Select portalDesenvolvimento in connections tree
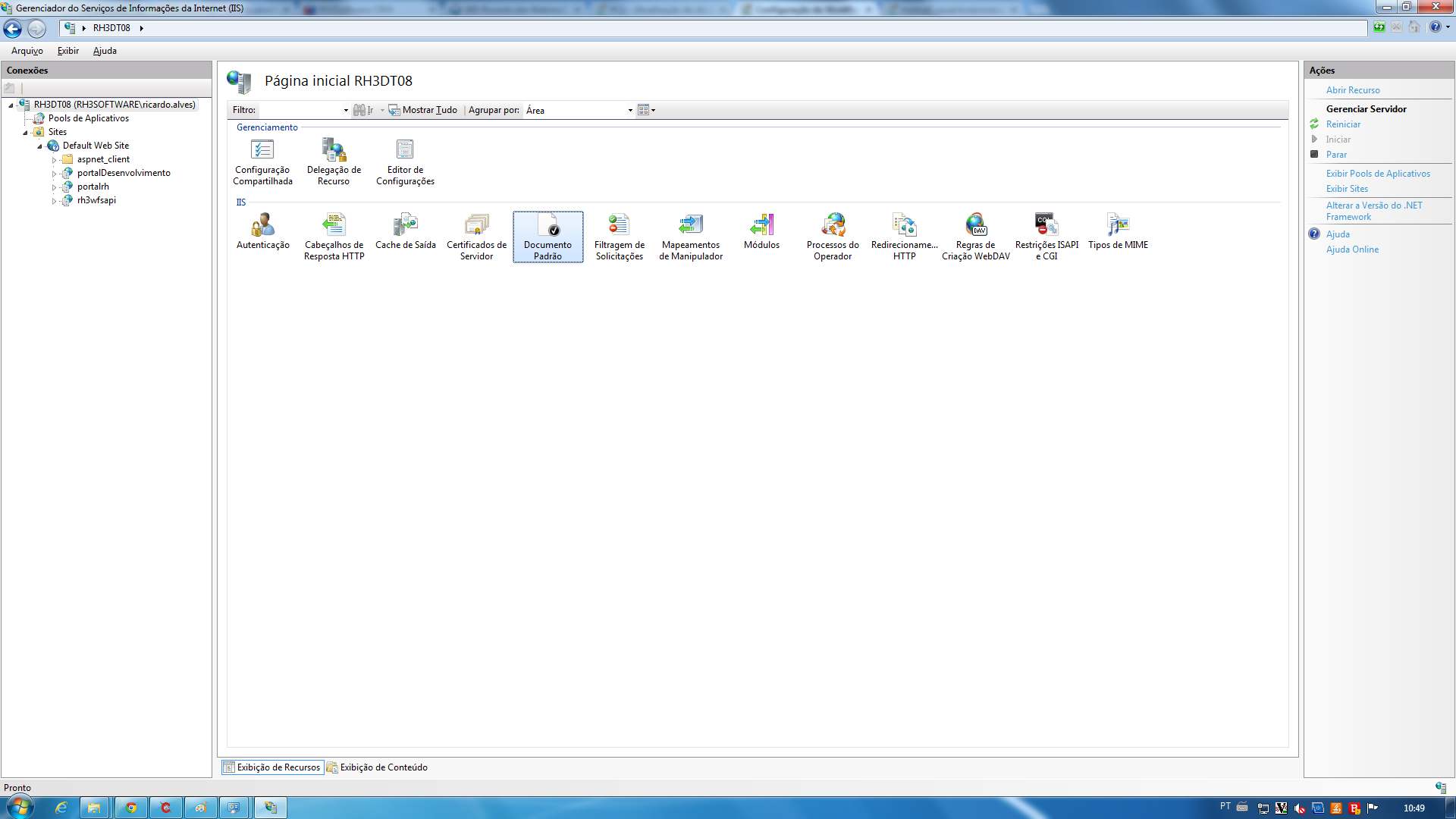The width and height of the screenshot is (1456, 819). (x=124, y=173)
